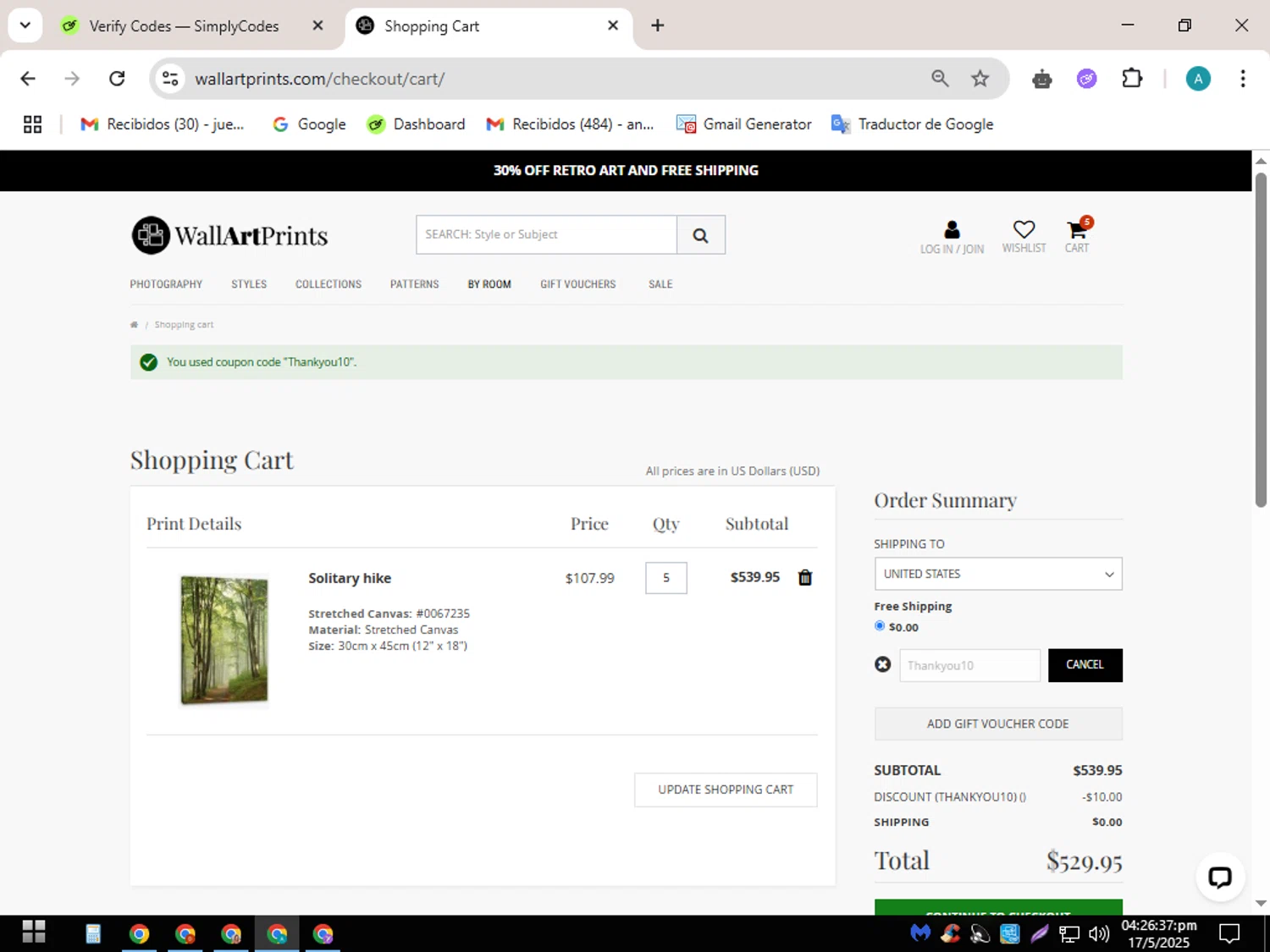Open the robot extension icon

coord(1042,79)
